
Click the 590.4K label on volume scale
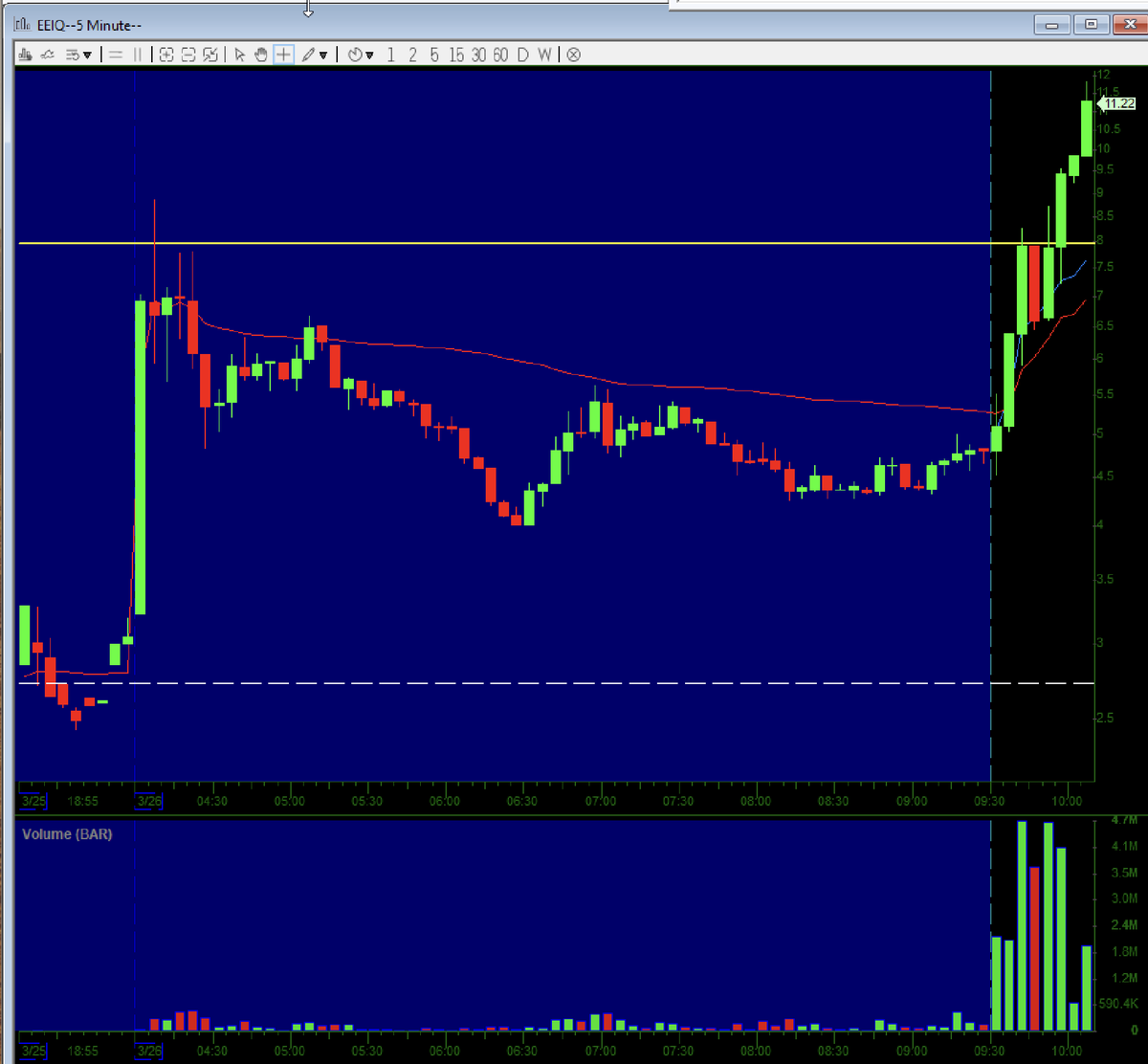[1120, 1004]
